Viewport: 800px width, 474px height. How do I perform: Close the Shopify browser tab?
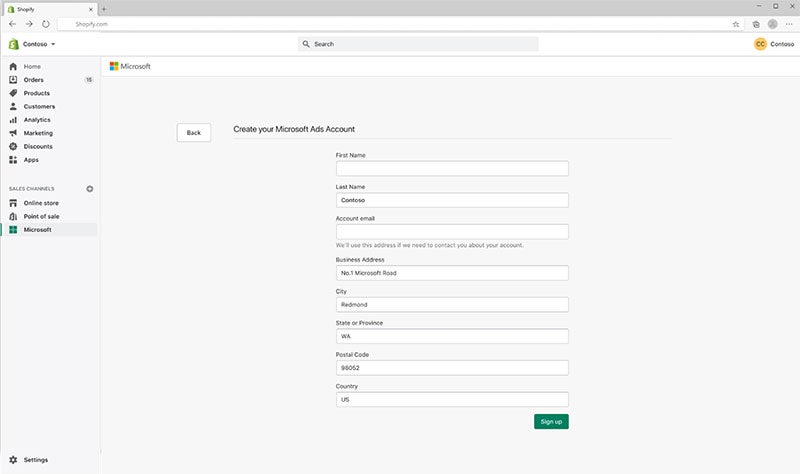(x=91, y=9)
